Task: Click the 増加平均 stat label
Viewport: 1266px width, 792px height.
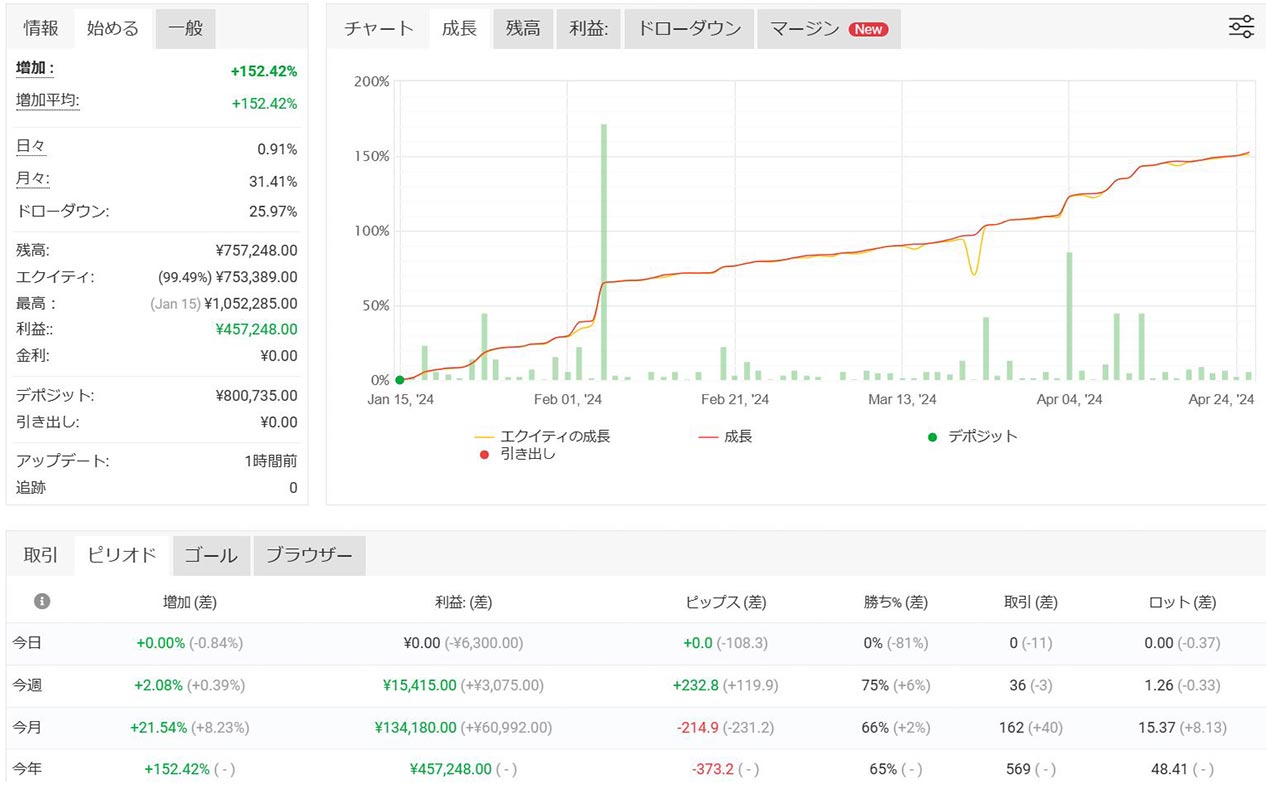Action: click(x=47, y=100)
